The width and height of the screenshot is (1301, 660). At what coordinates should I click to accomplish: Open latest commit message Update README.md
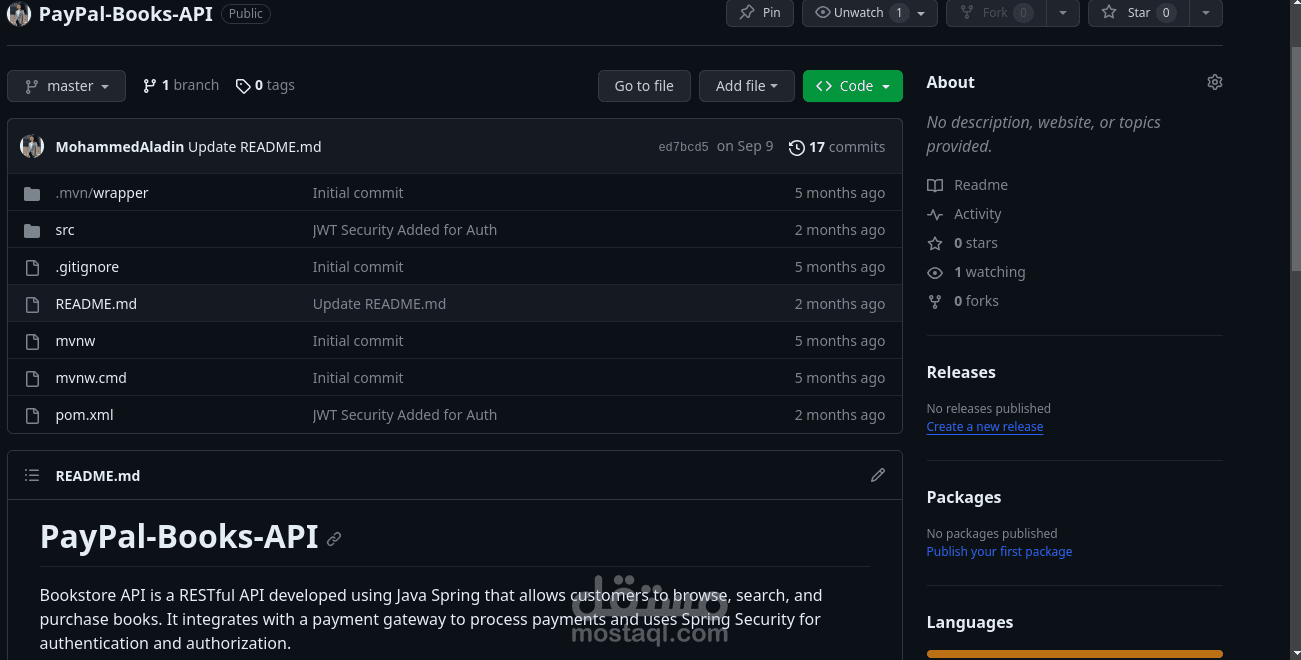(255, 147)
